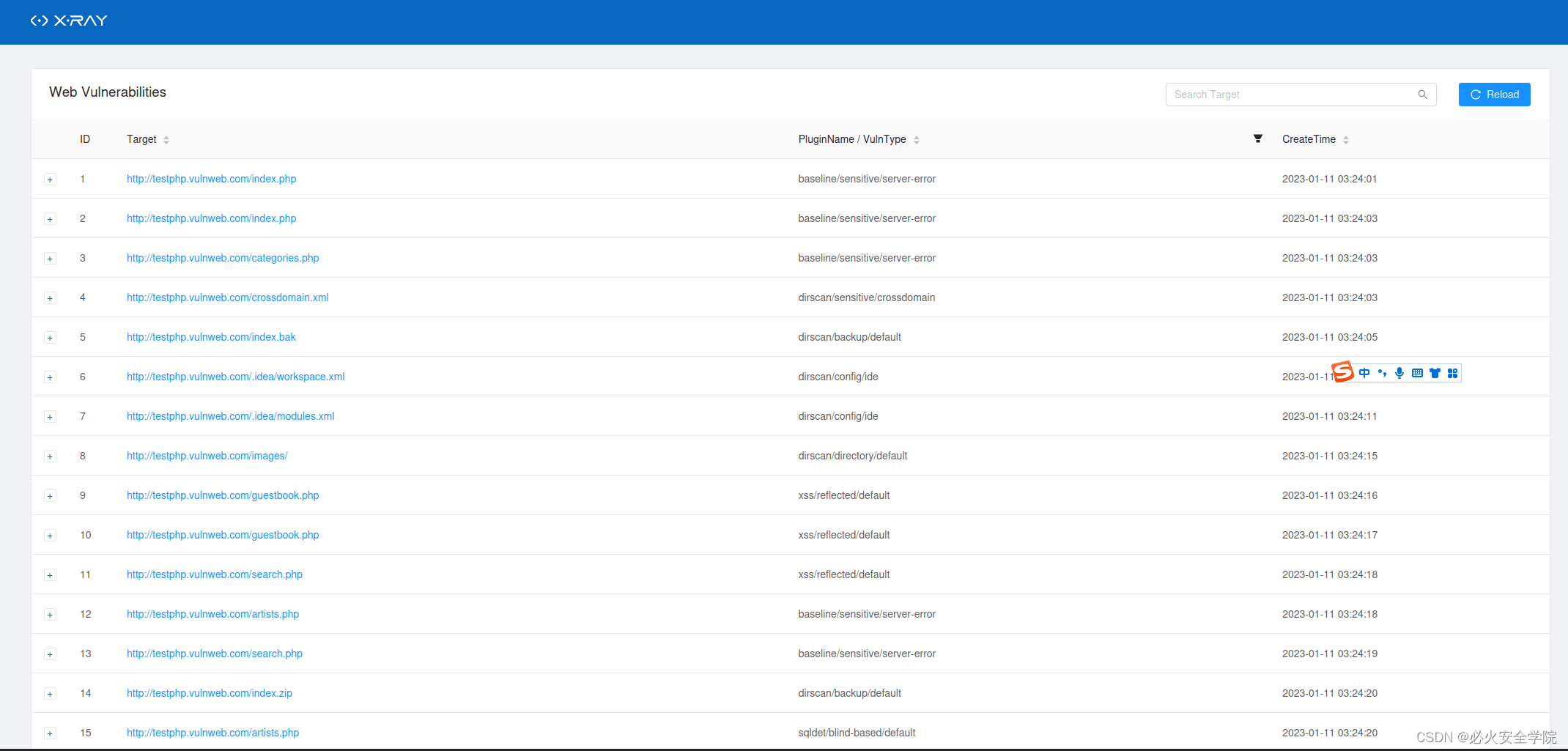Open the Sogou soft keyboard icon
This screenshot has height=751, width=1568.
point(1417,373)
